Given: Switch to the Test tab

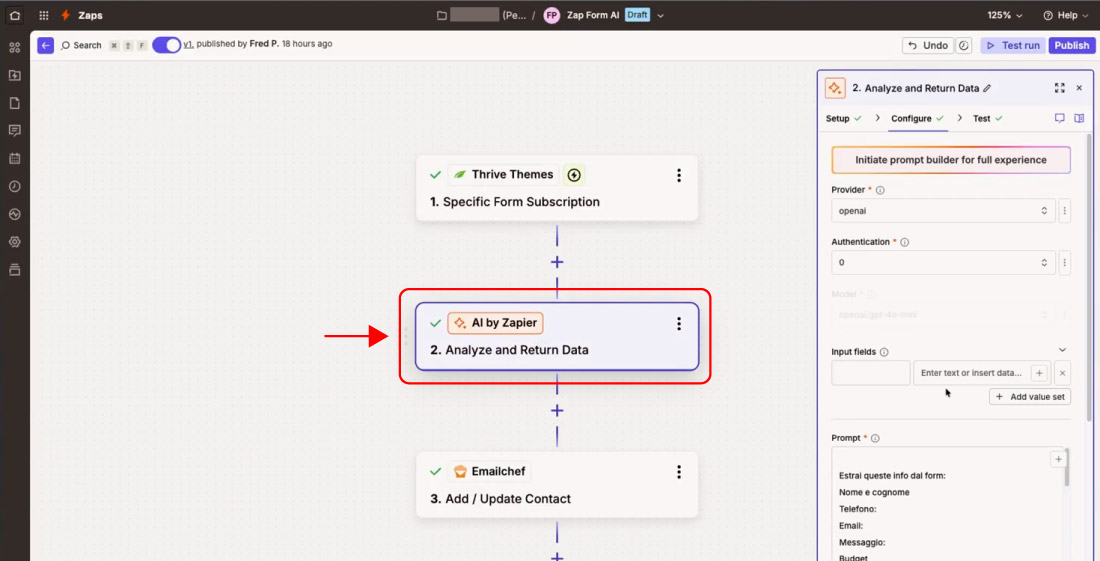Looking at the screenshot, I should (982, 118).
